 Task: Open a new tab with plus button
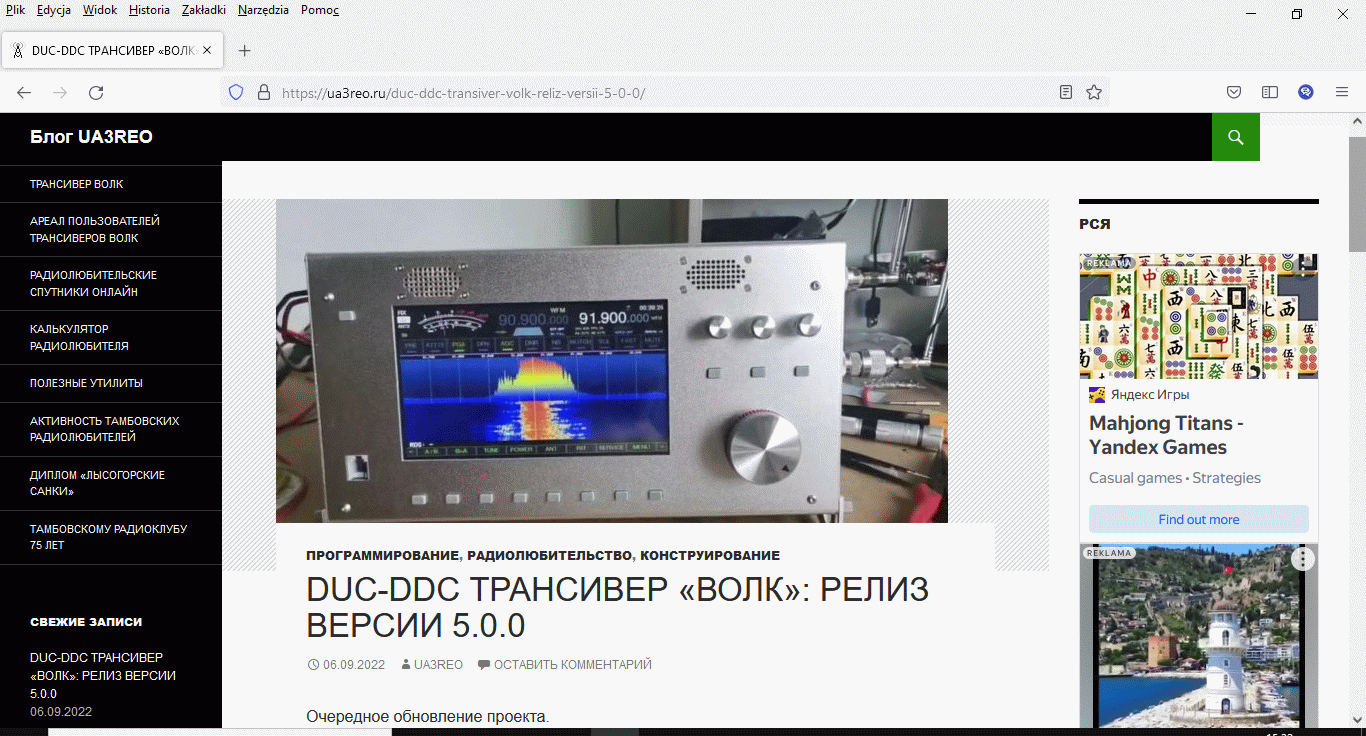tap(244, 51)
